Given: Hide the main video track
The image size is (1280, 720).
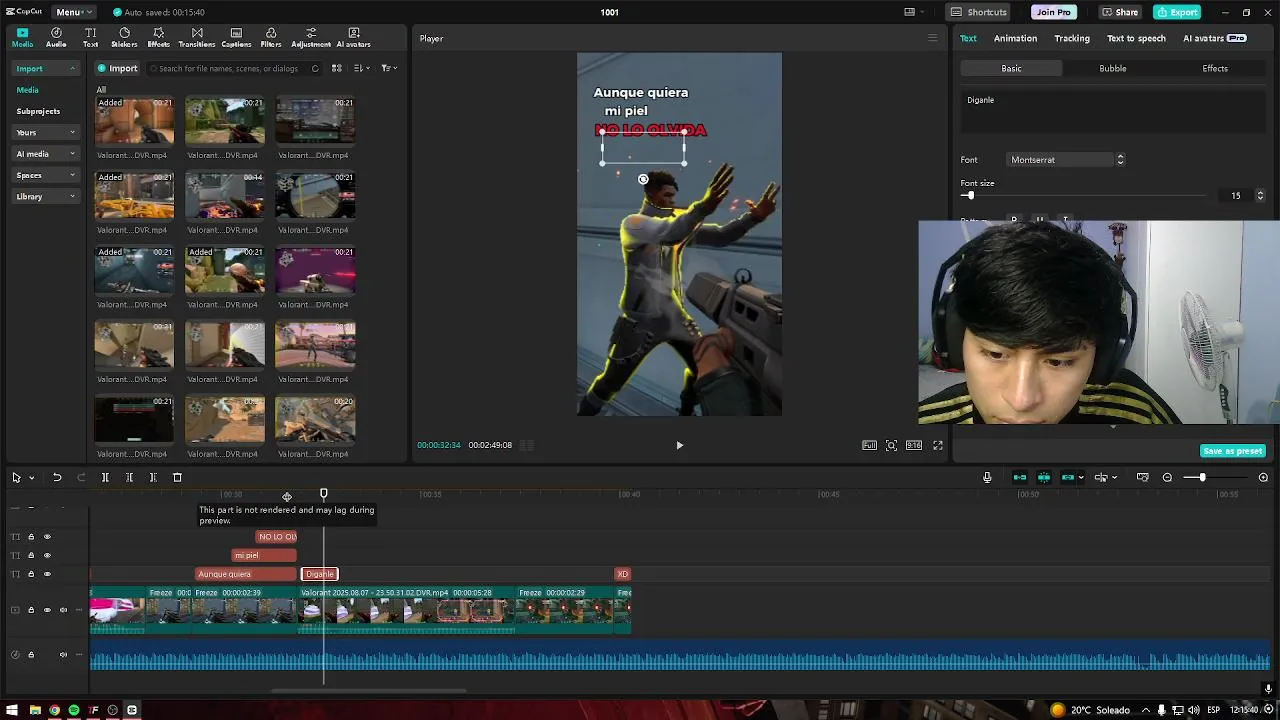Looking at the screenshot, I should pos(47,610).
